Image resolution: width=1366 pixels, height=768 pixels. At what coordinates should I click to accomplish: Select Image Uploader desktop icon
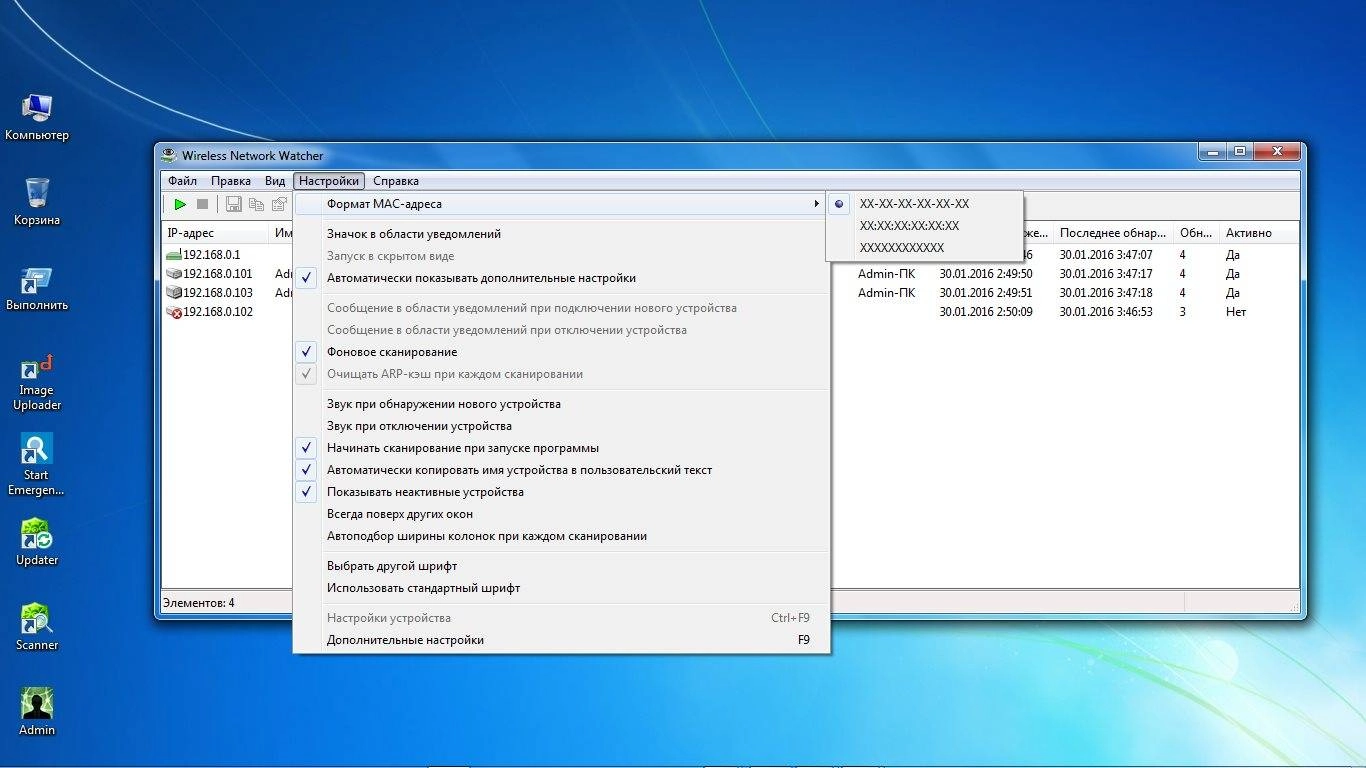tap(37, 382)
